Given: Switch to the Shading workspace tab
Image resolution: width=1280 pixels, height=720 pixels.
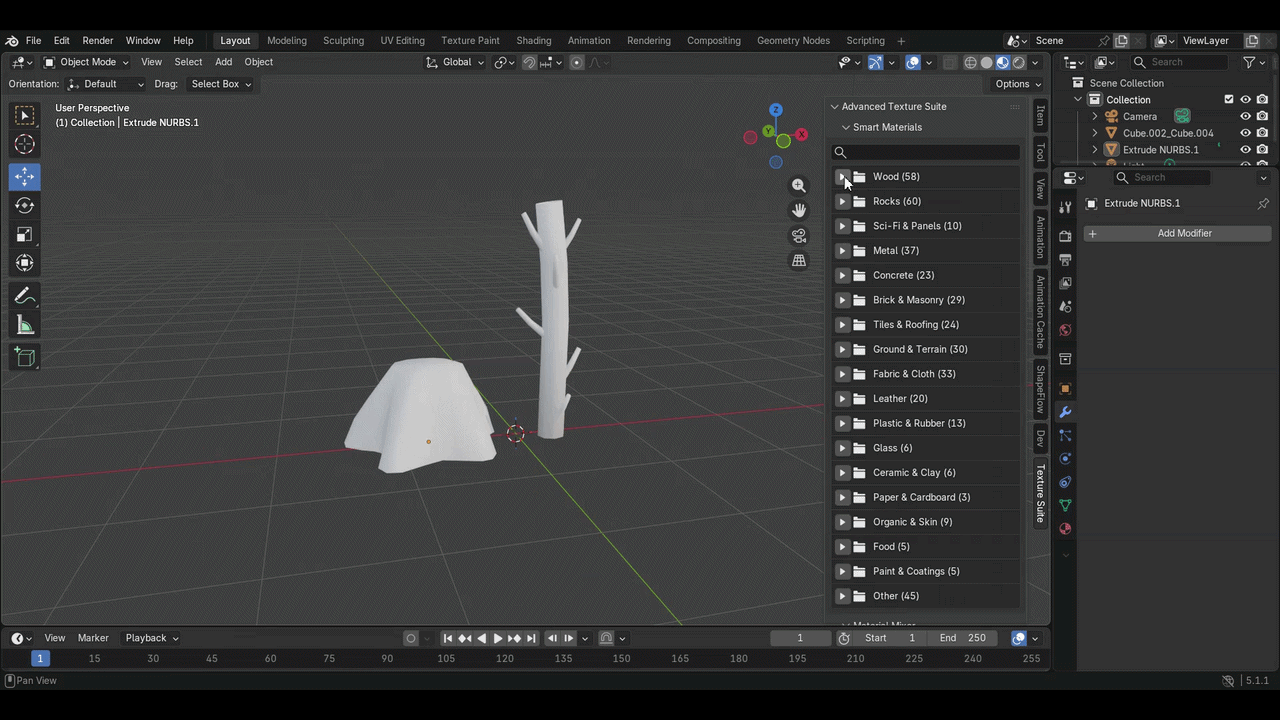Looking at the screenshot, I should point(533,40).
